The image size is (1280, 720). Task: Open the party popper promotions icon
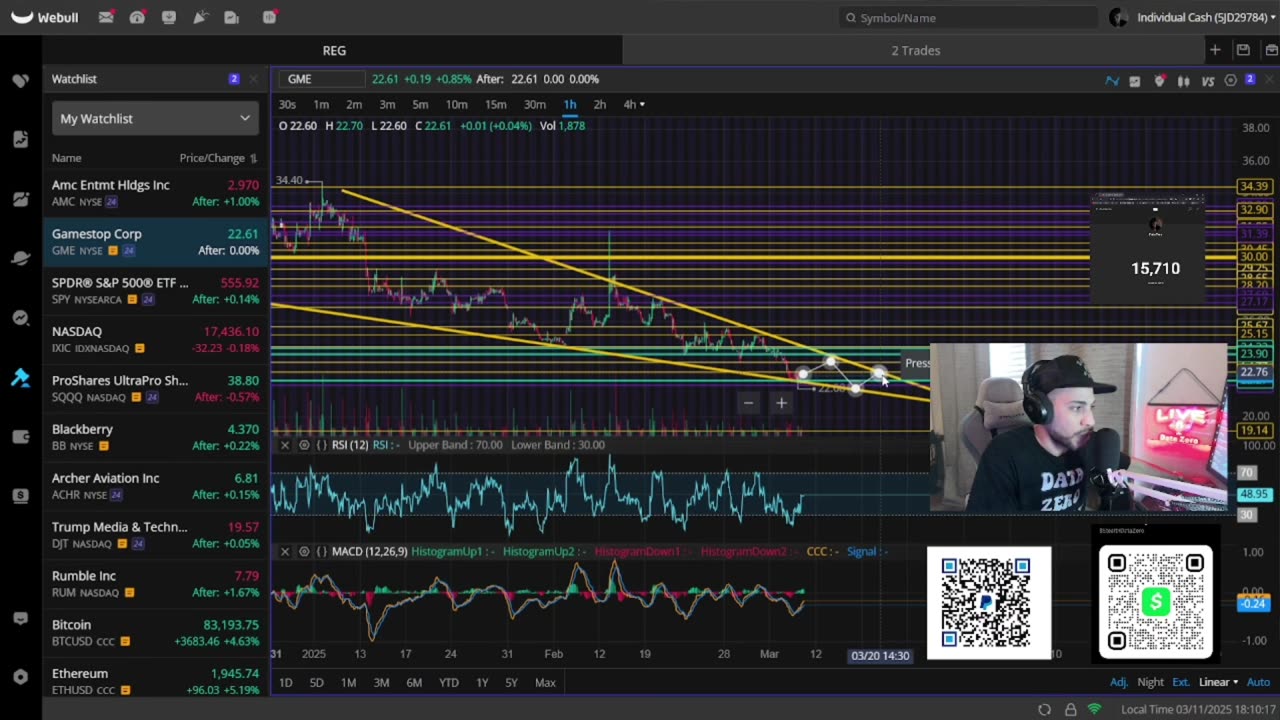point(201,17)
